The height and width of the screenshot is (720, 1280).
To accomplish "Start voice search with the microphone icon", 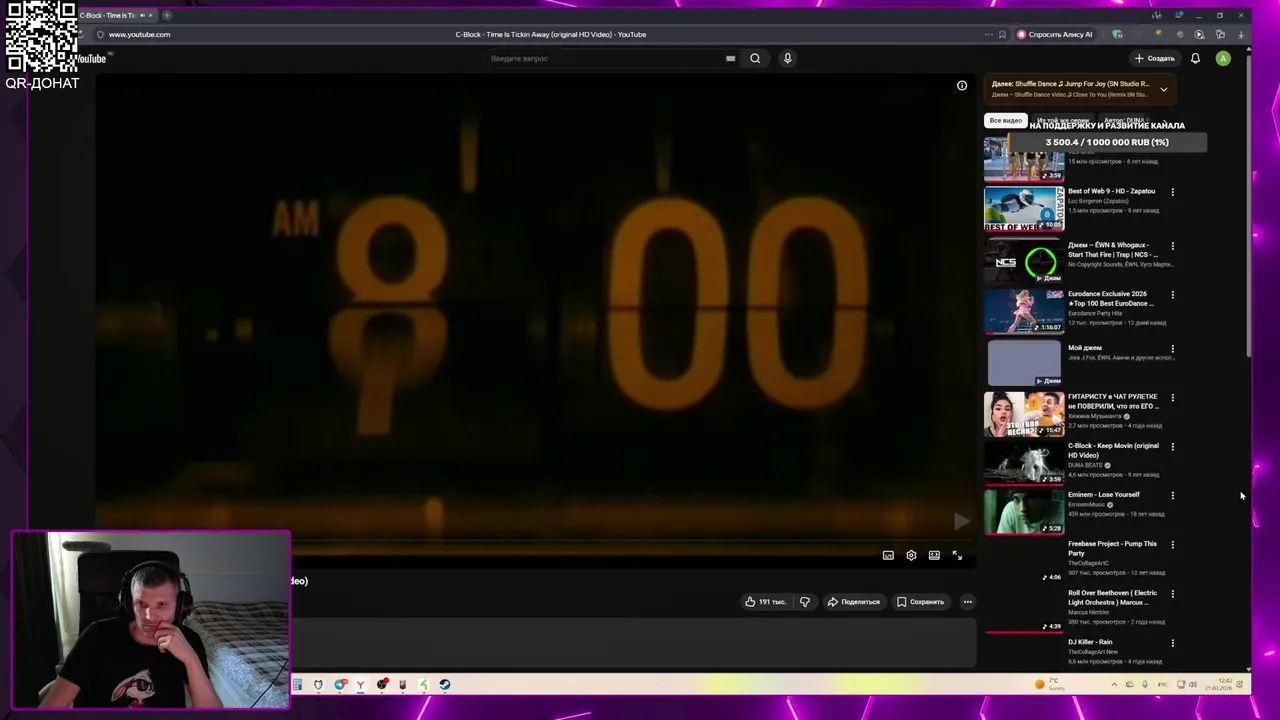I will [787, 58].
